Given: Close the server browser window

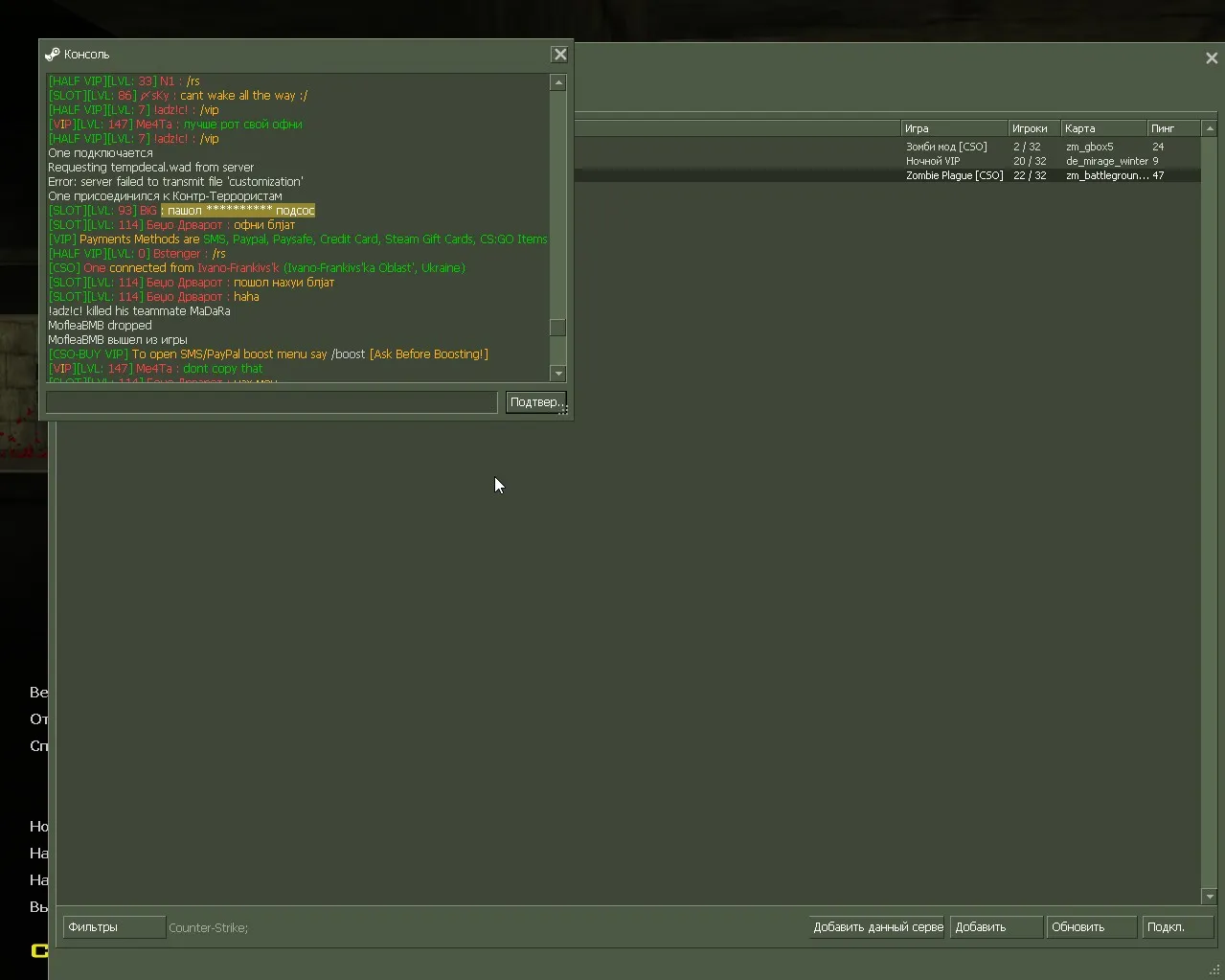Looking at the screenshot, I should pos(1212,58).
